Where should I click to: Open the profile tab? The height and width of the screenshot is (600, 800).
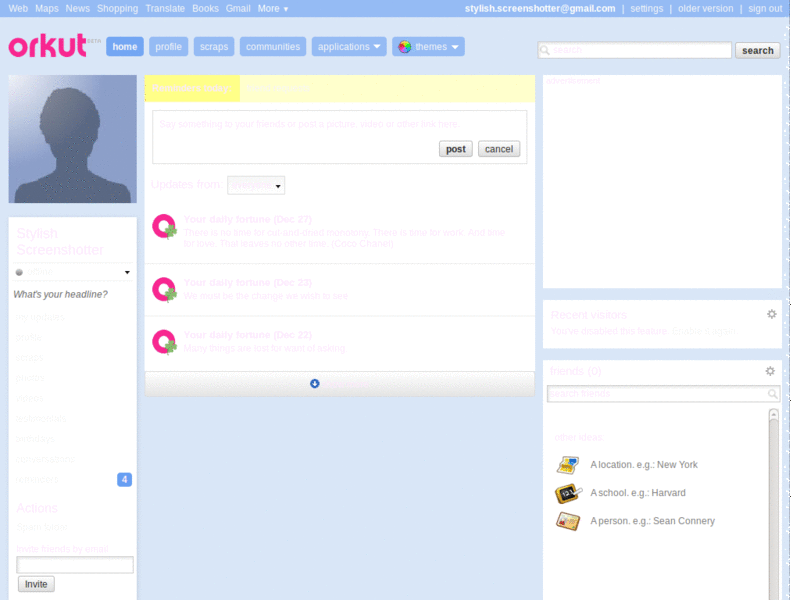pyautogui.click(x=168, y=46)
